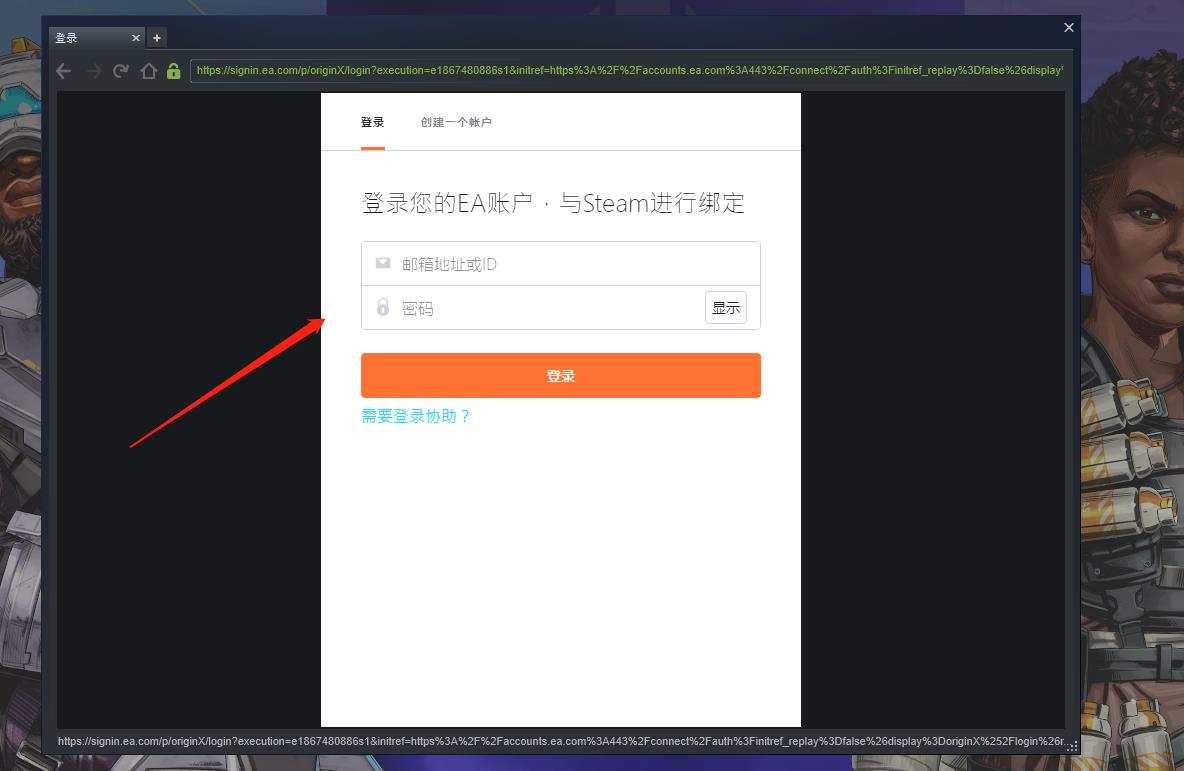The height and width of the screenshot is (771, 1184).
Task: Click the green padlock security icon
Action: pos(174,71)
